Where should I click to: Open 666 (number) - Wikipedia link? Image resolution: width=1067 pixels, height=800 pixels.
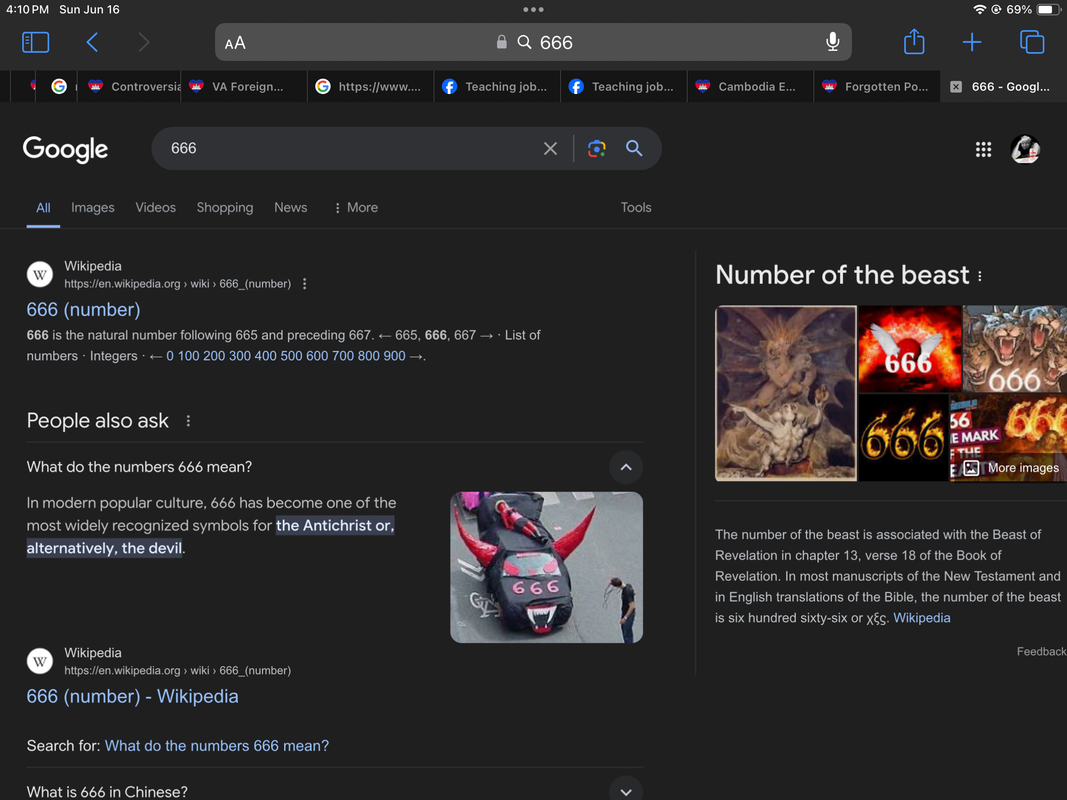[x=132, y=697]
